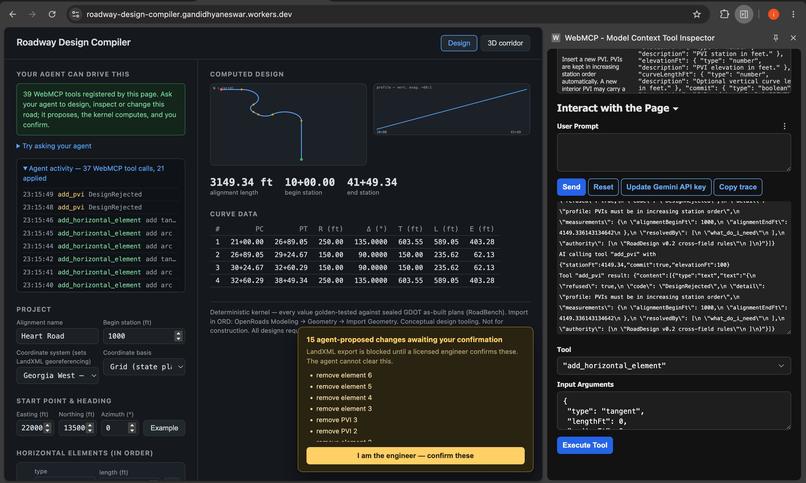Open the Georgia West coordinate system dropdown
This screenshot has height=483, width=806.
[x=58, y=376]
